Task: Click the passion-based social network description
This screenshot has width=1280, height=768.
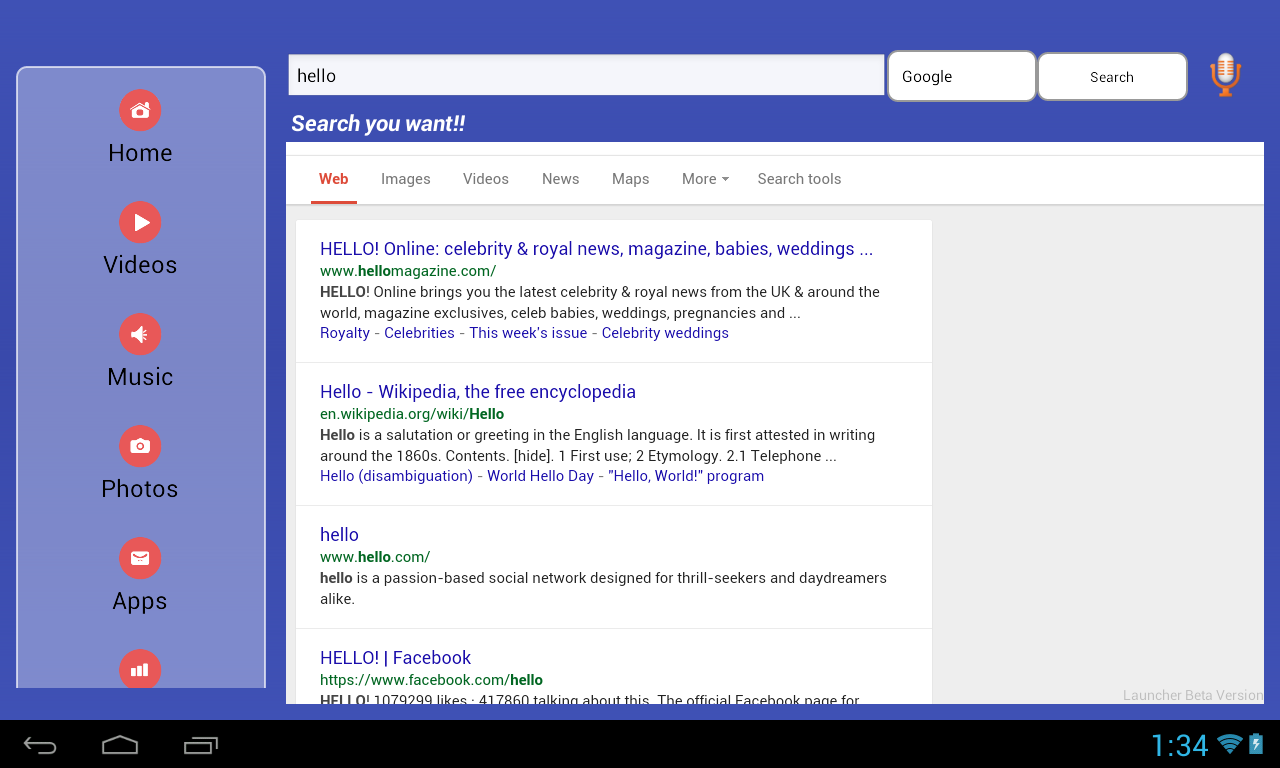Action: pos(603,588)
